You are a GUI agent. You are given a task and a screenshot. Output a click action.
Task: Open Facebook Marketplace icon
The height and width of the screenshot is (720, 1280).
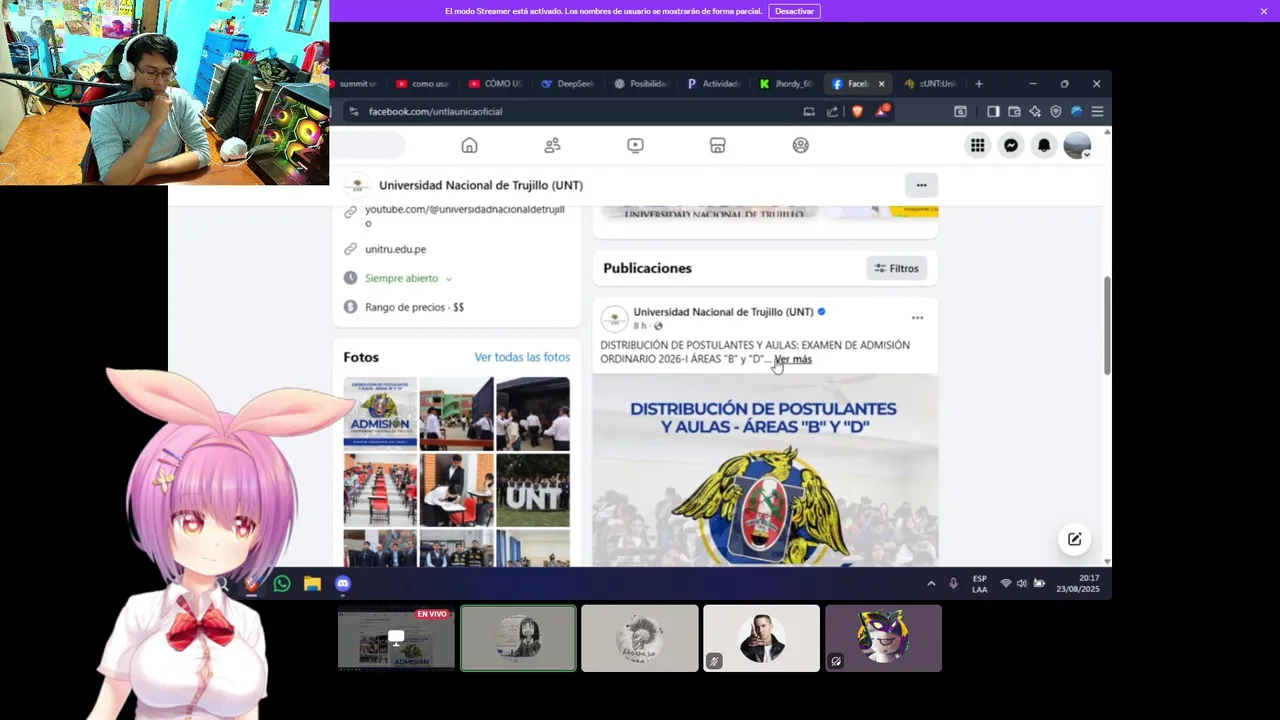click(x=717, y=145)
